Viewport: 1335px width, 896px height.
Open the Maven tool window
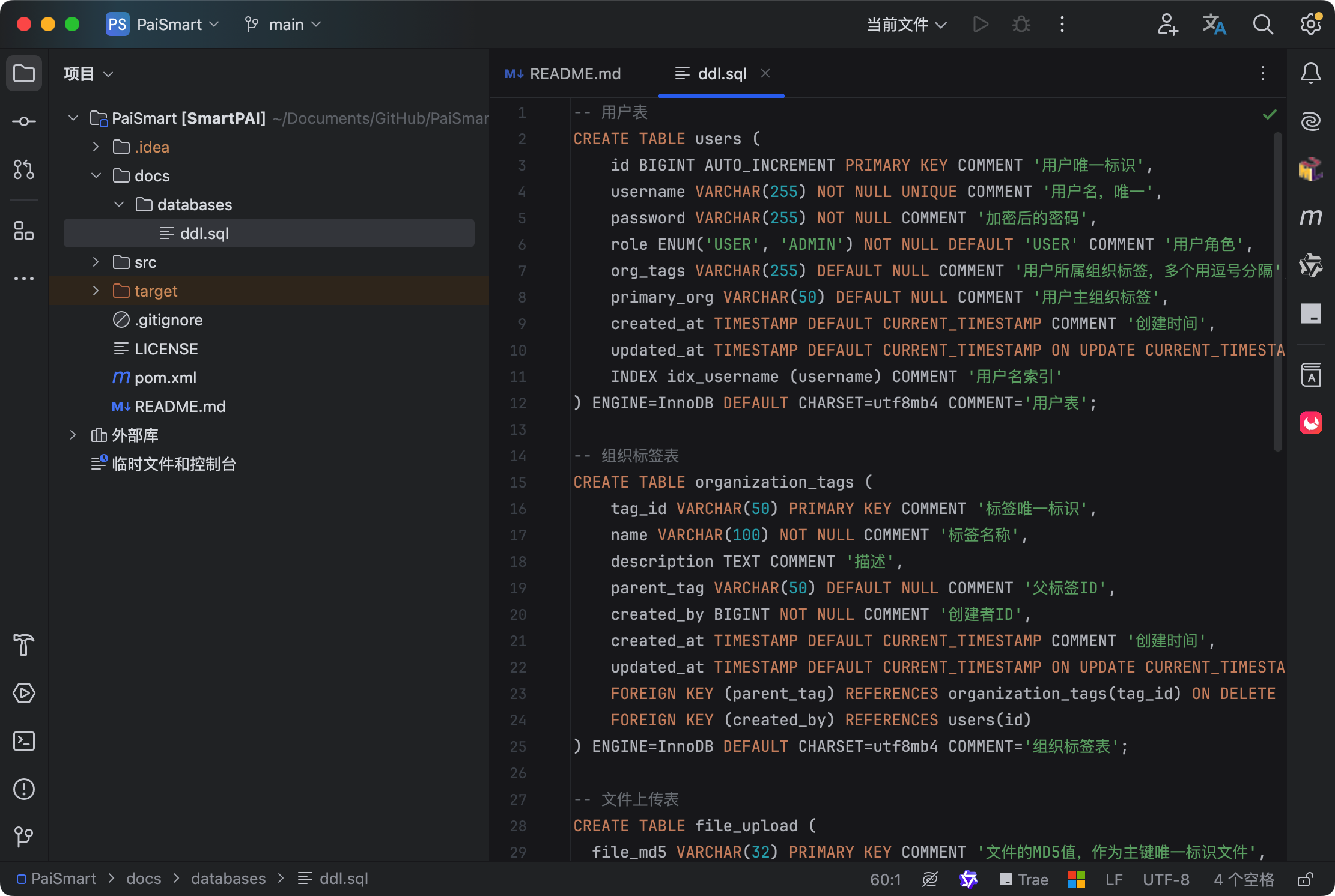[1310, 217]
